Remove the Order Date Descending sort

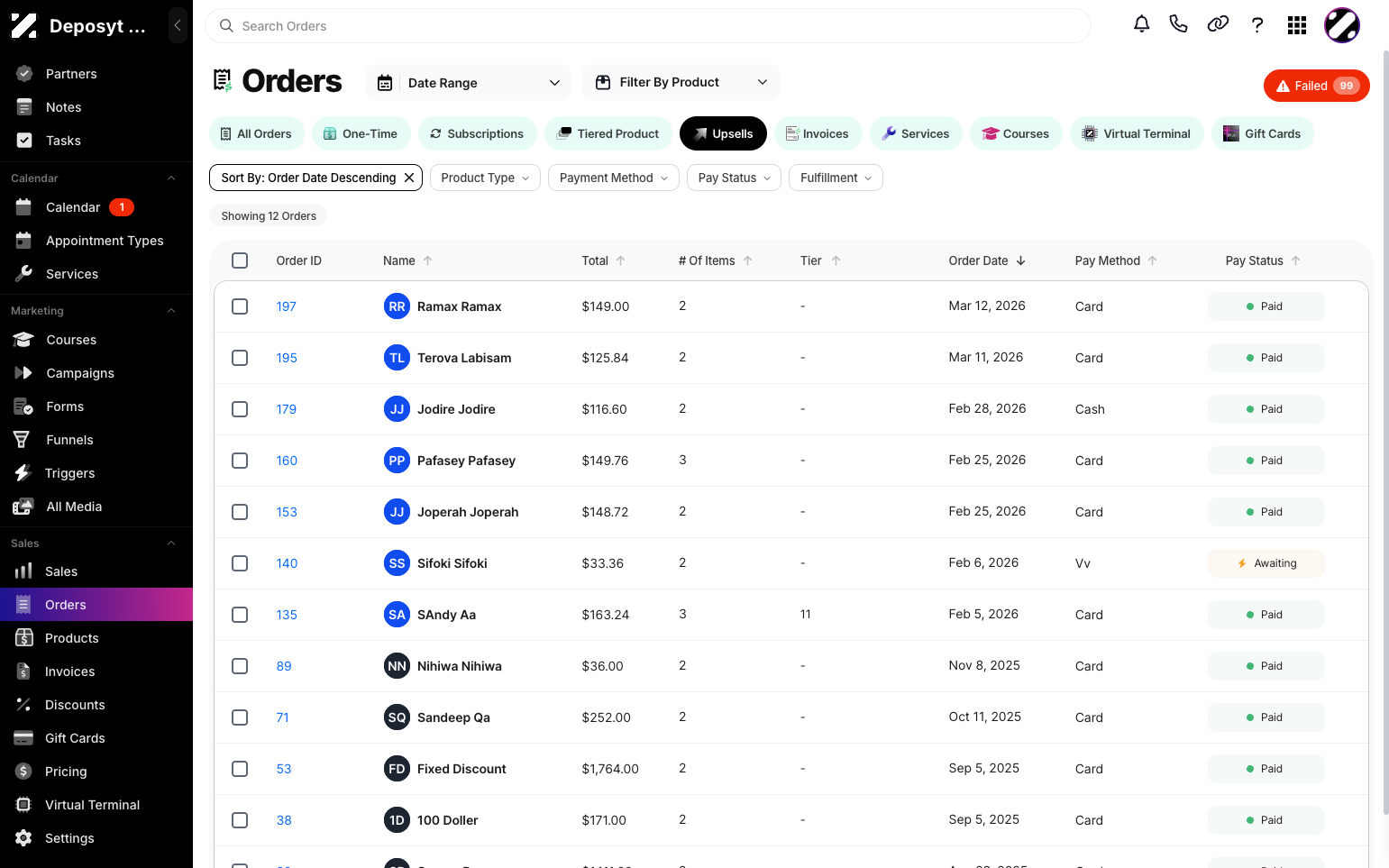409,178
